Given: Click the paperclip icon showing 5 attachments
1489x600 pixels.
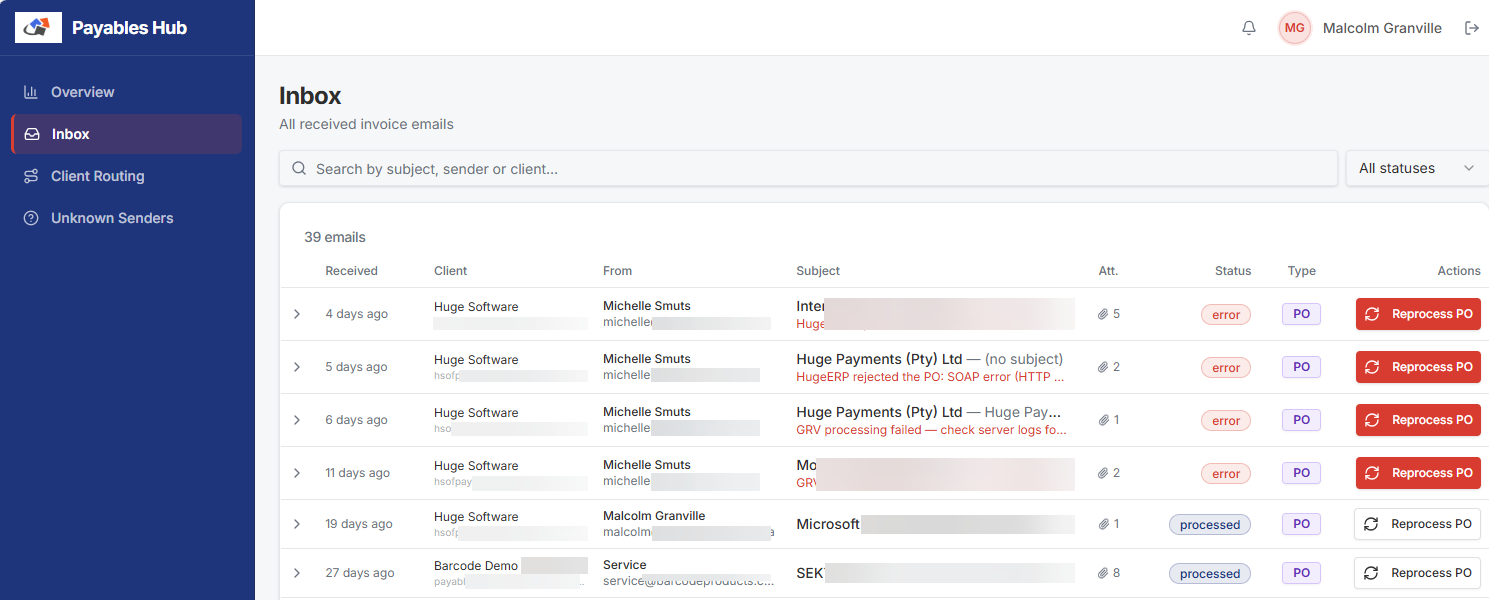Looking at the screenshot, I should pyautogui.click(x=1103, y=314).
